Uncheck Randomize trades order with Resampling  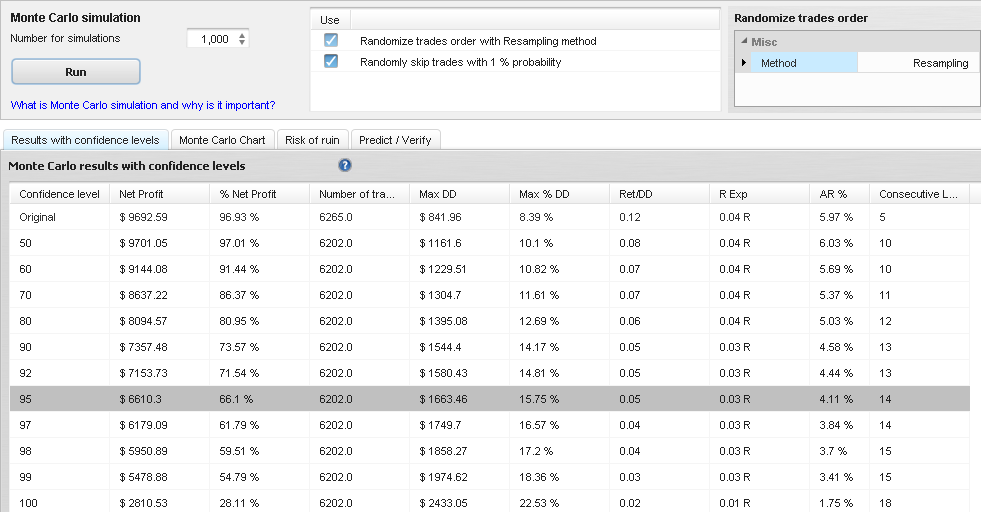[x=331, y=40]
